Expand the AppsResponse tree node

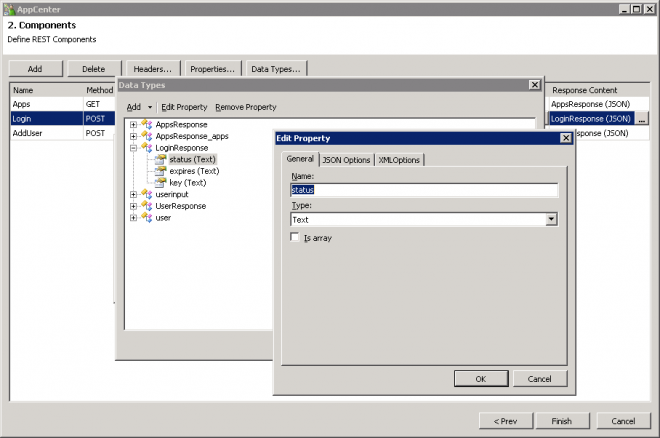133,125
